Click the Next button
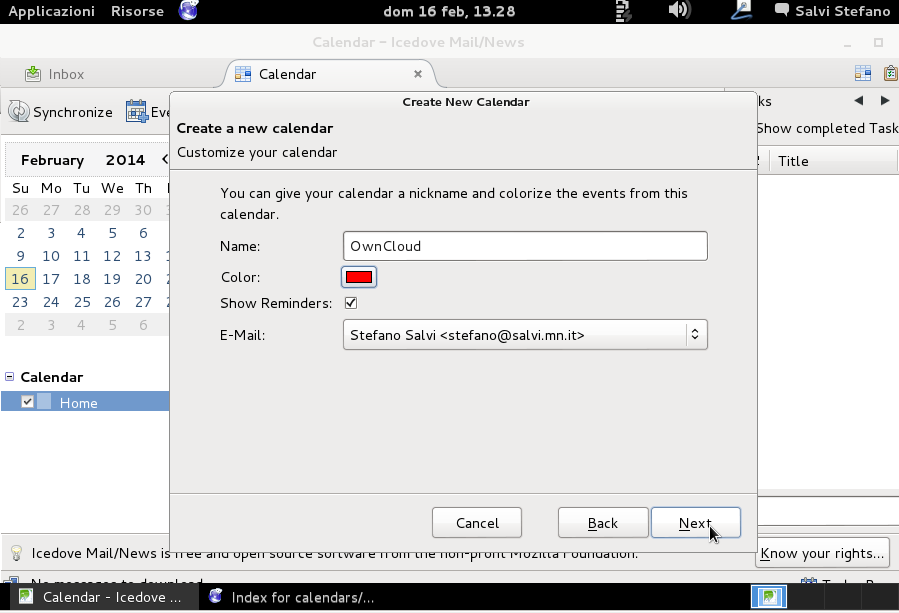This screenshot has height=613, width=899. tap(695, 523)
